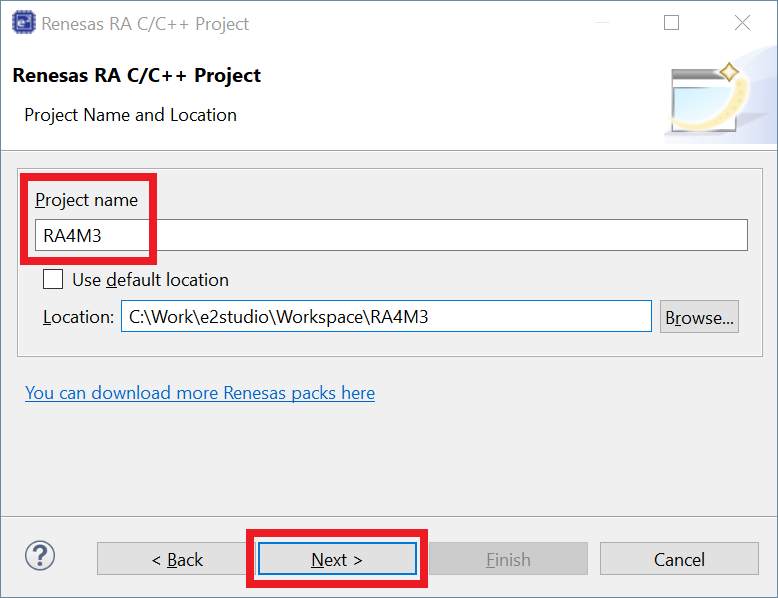
Task: Tick the Use default location checkbox box
Action: tap(54, 279)
